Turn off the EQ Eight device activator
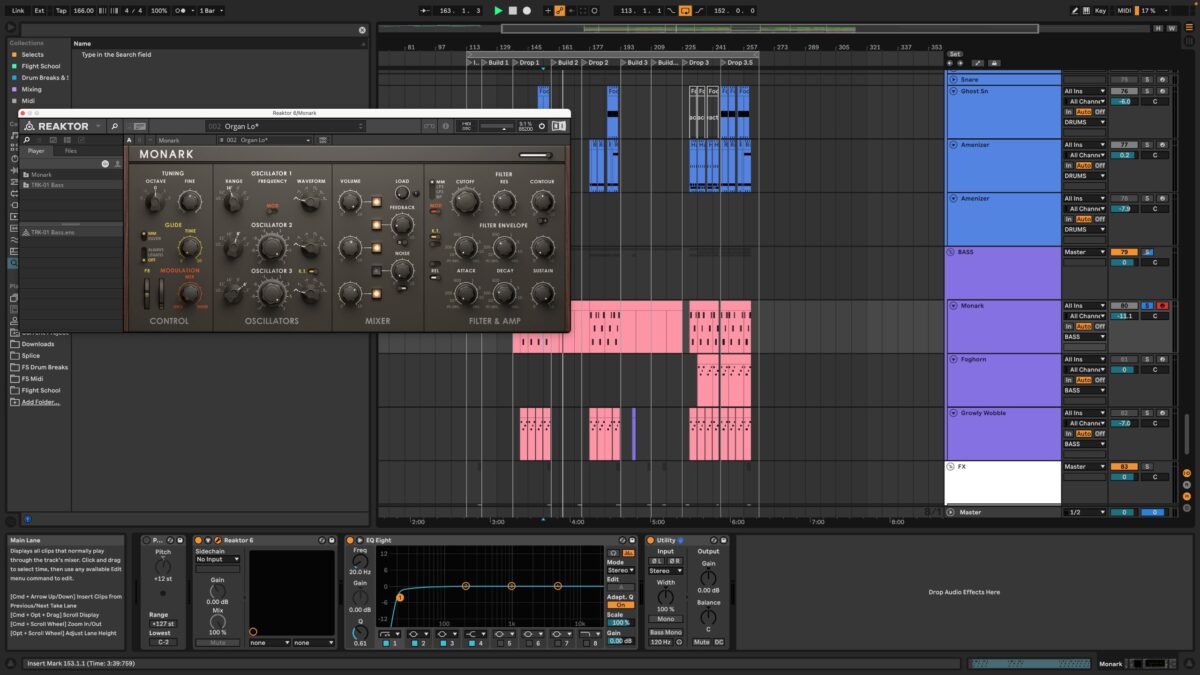 [x=350, y=540]
